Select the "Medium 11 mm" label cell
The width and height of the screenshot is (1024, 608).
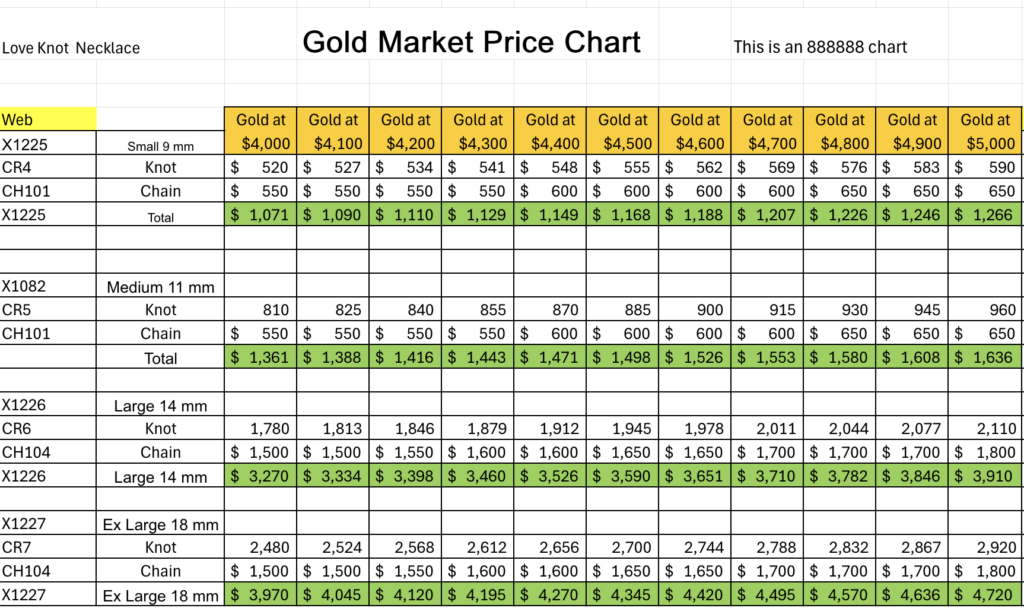coord(160,287)
